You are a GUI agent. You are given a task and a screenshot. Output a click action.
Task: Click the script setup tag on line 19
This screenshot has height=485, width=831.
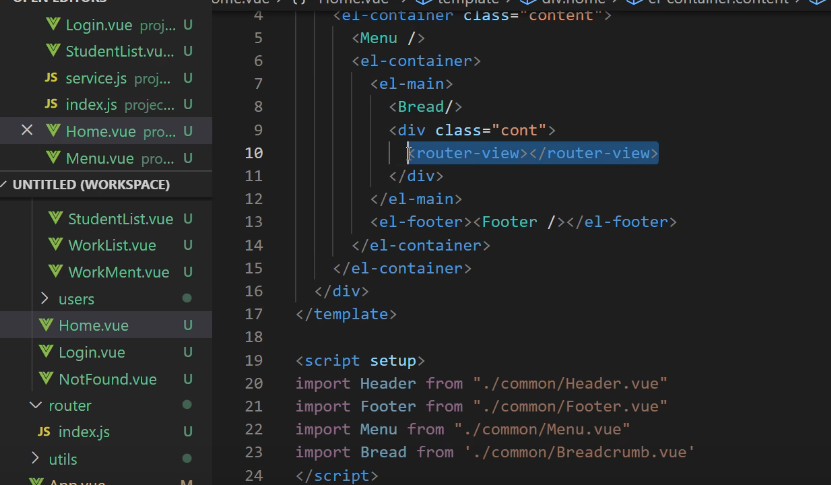(x=360, y=361)
